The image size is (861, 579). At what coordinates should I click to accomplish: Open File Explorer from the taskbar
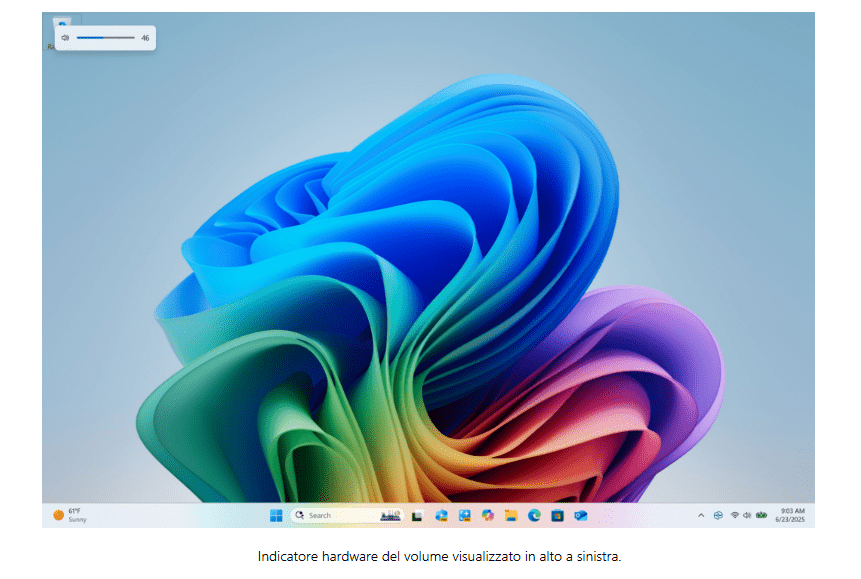coord(511,515)
